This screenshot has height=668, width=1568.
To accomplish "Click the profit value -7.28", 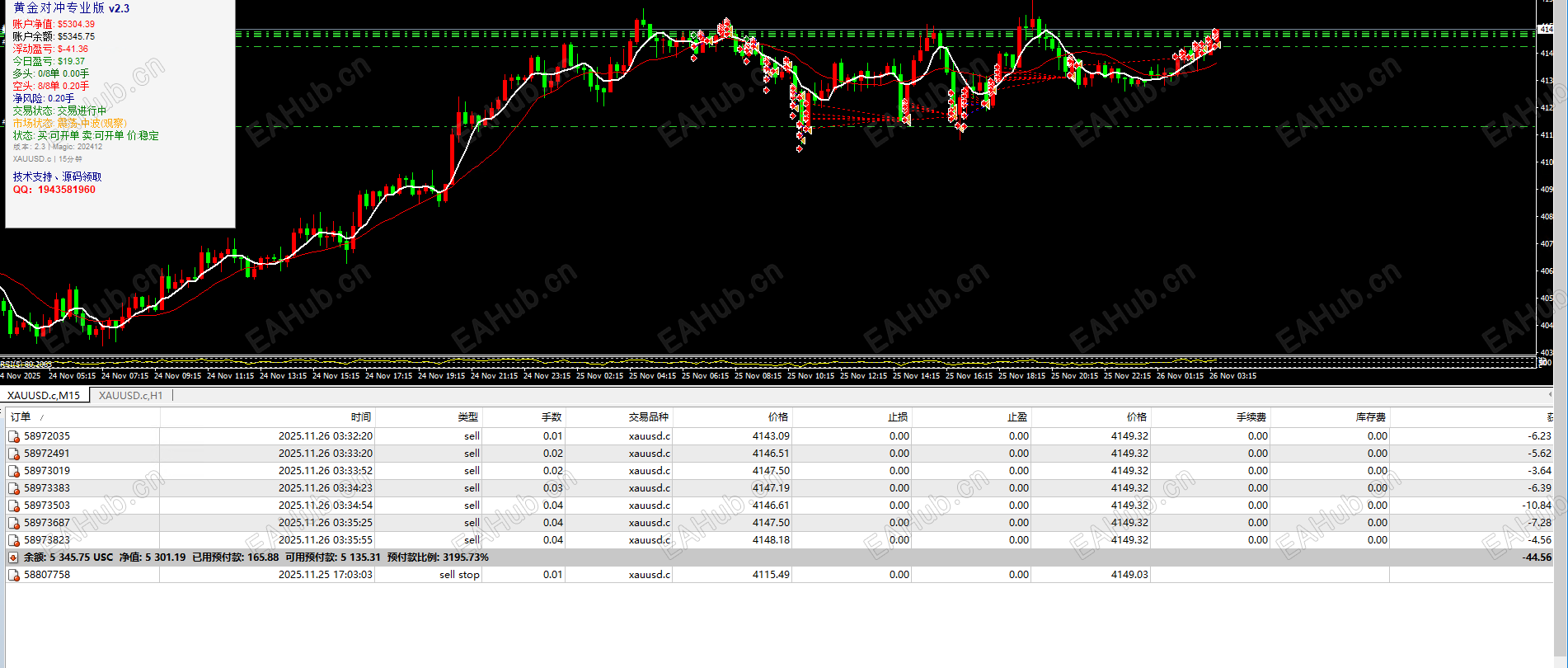I will [x=1539, y=523].
